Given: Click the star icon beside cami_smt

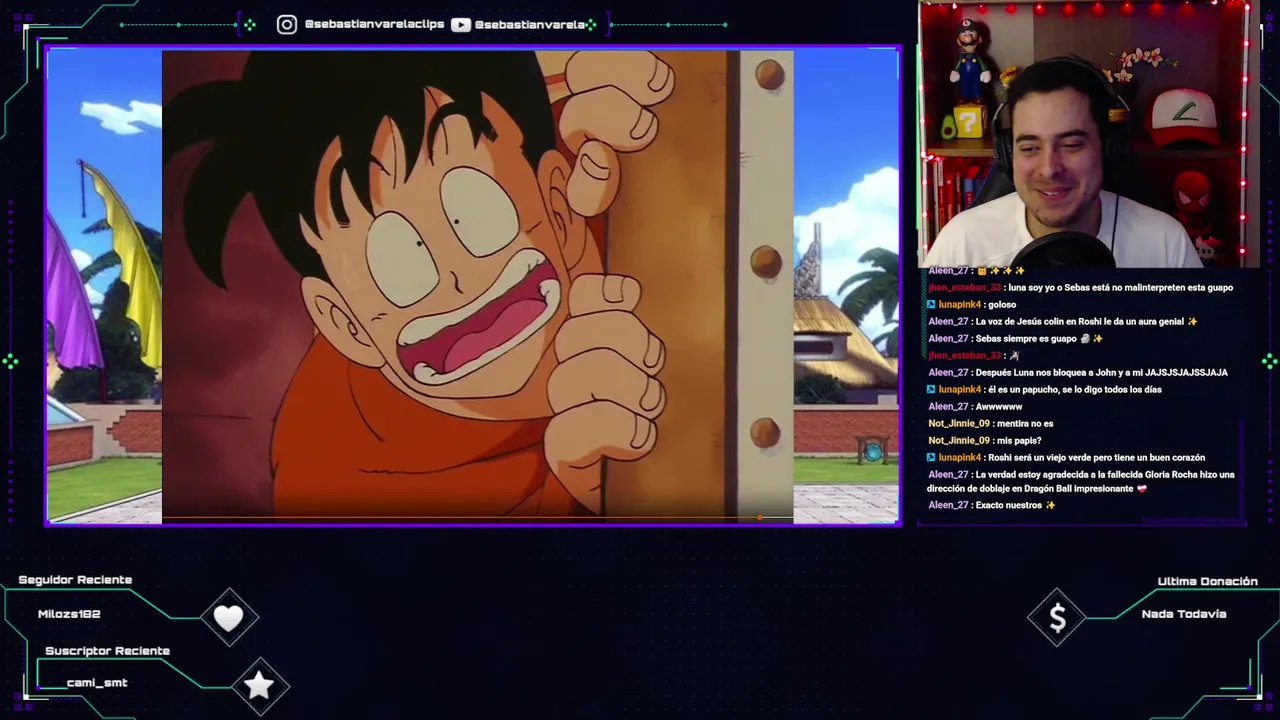Looking at the screenshot, I should [259, 685].
